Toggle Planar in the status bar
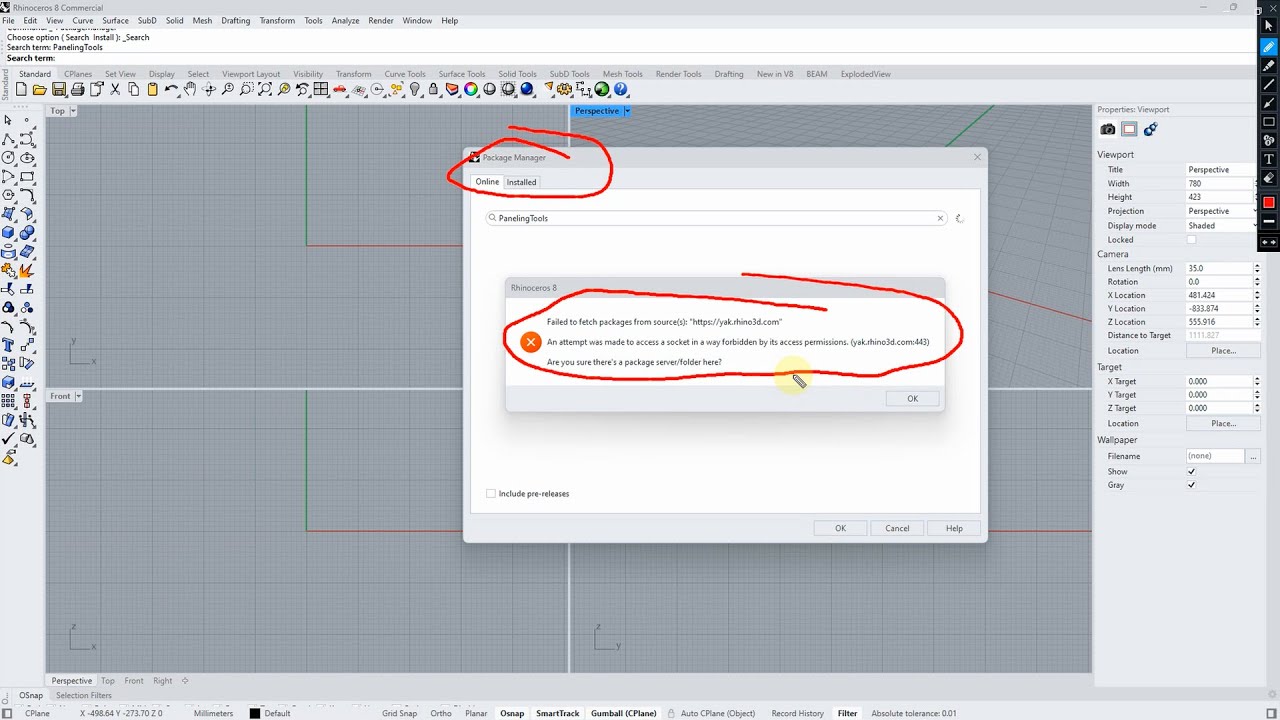Image resolution: width=1280 pixels, height=720 pixels. (x=476, y=713)
